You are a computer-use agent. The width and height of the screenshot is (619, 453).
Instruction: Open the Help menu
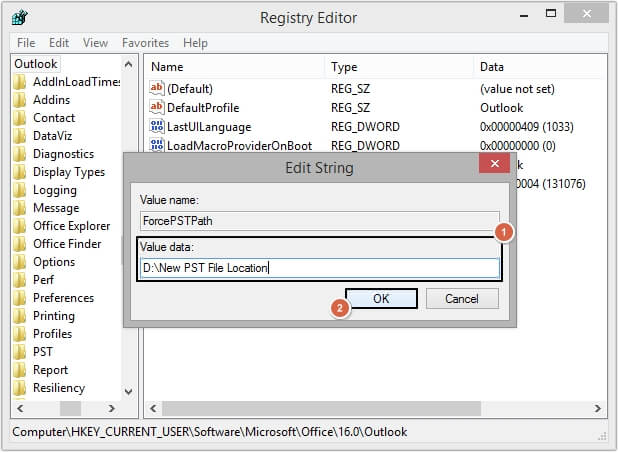[x=195, y=43]
